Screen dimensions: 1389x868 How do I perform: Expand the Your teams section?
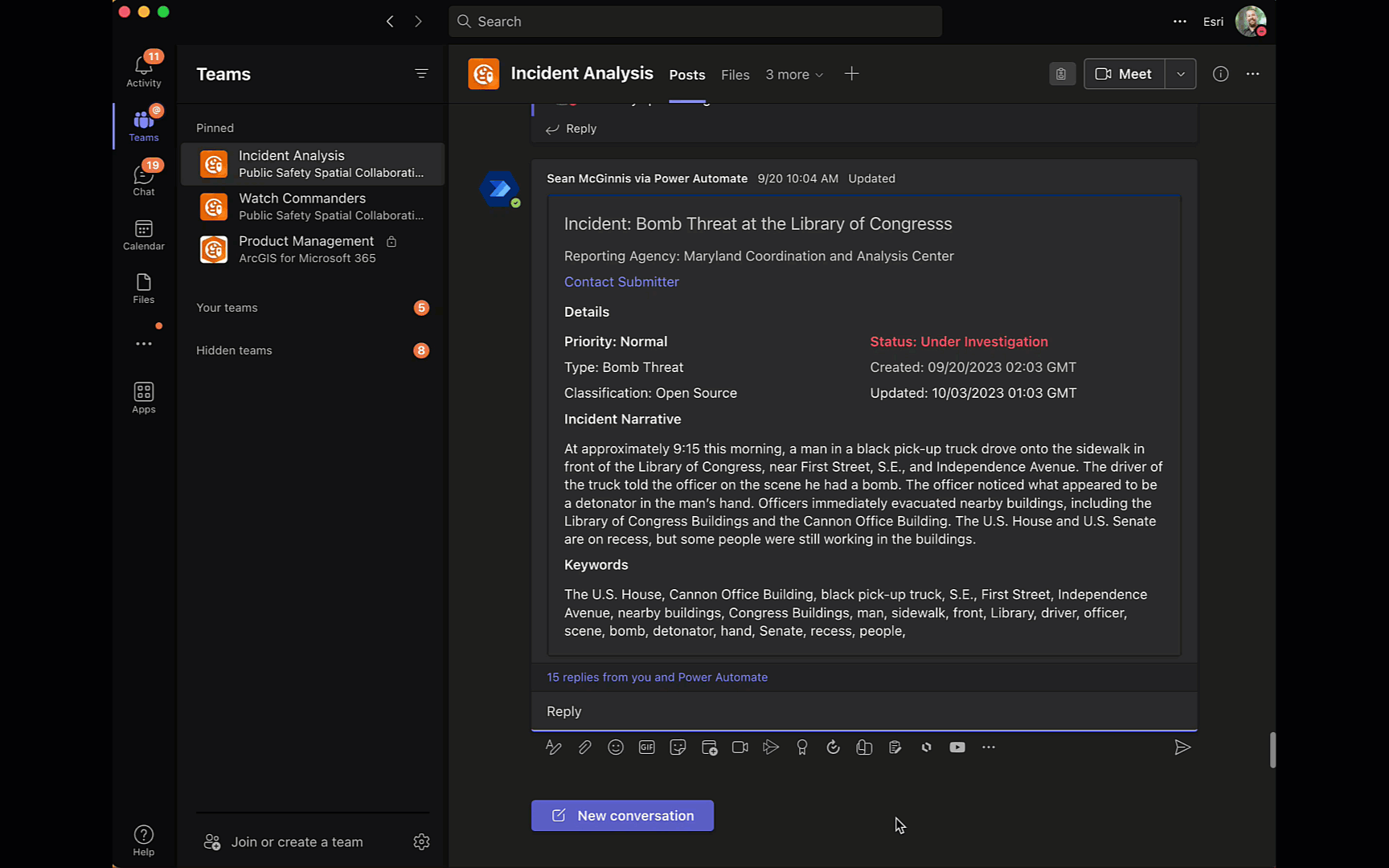227,308
